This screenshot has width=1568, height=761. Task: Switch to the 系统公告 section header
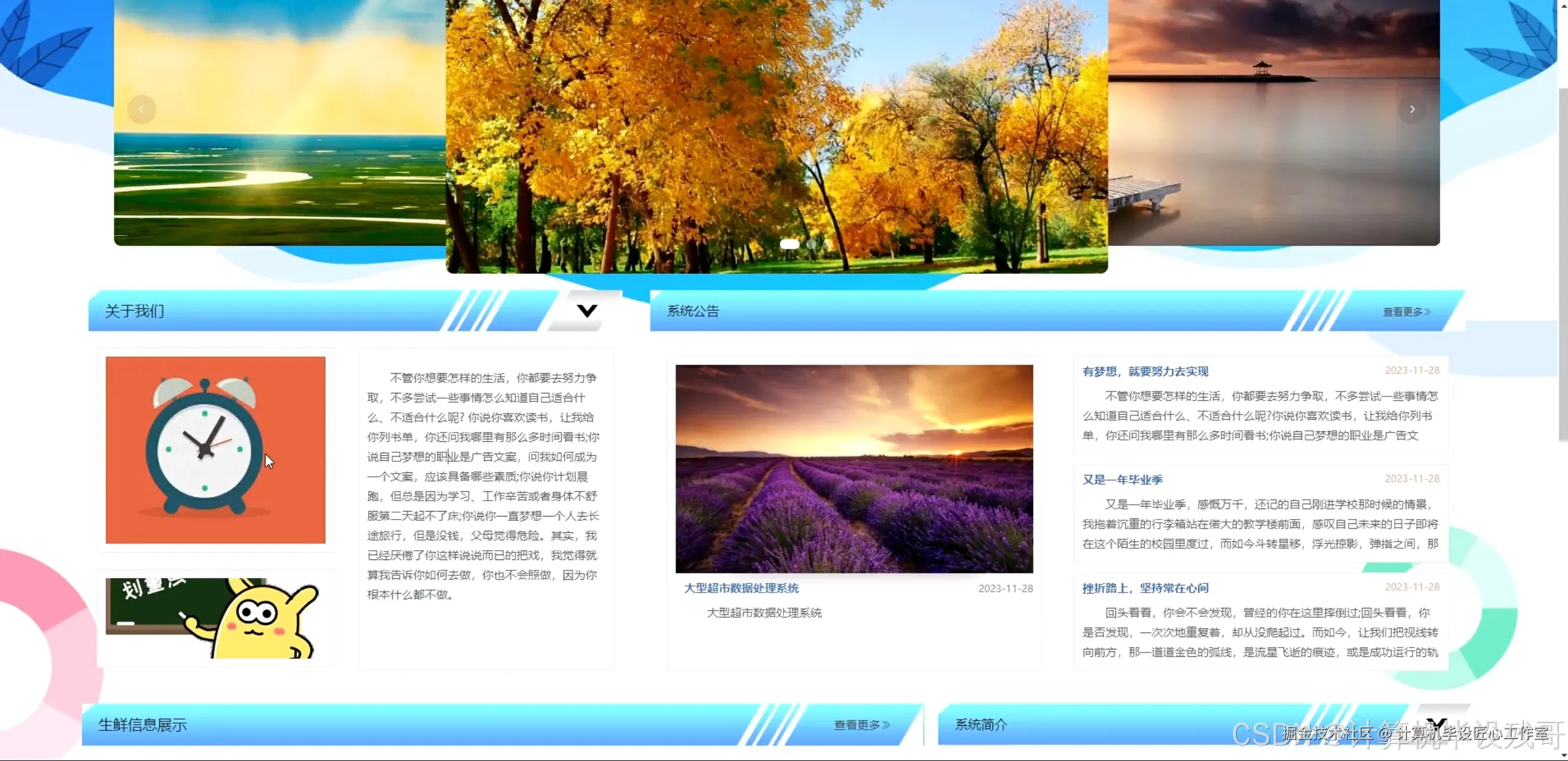click(x=693, y=311)
